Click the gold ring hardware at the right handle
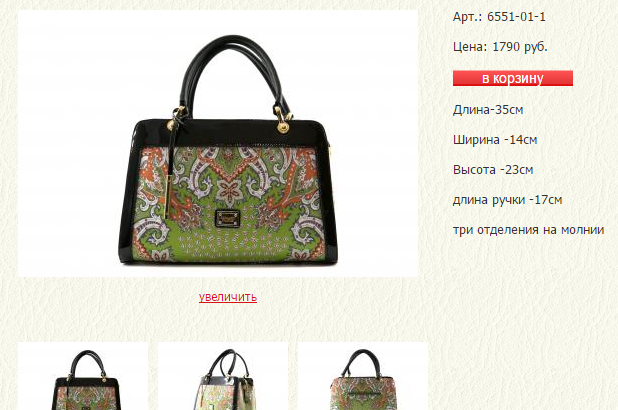Viewport: 618px width, 410px height. pyautogui.click(x=283, y=127)
